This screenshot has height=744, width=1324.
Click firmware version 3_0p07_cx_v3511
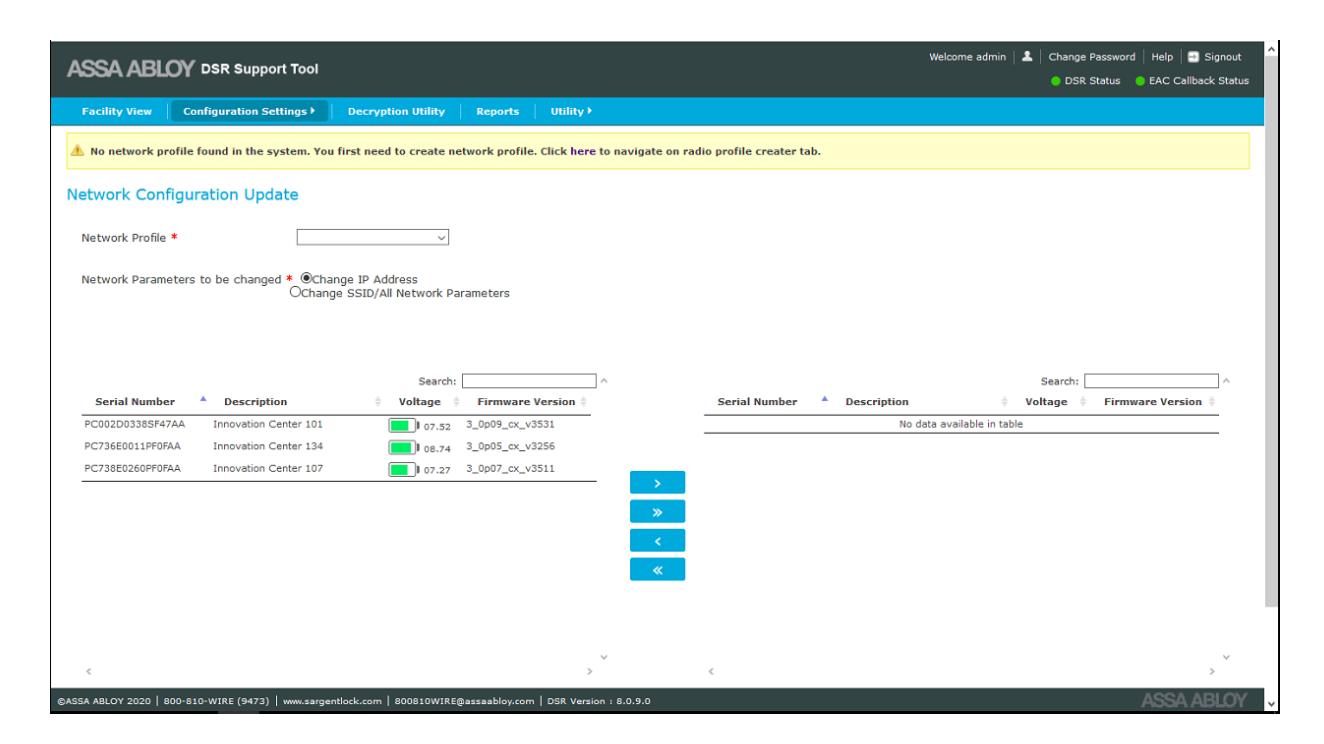click(510, 468)
